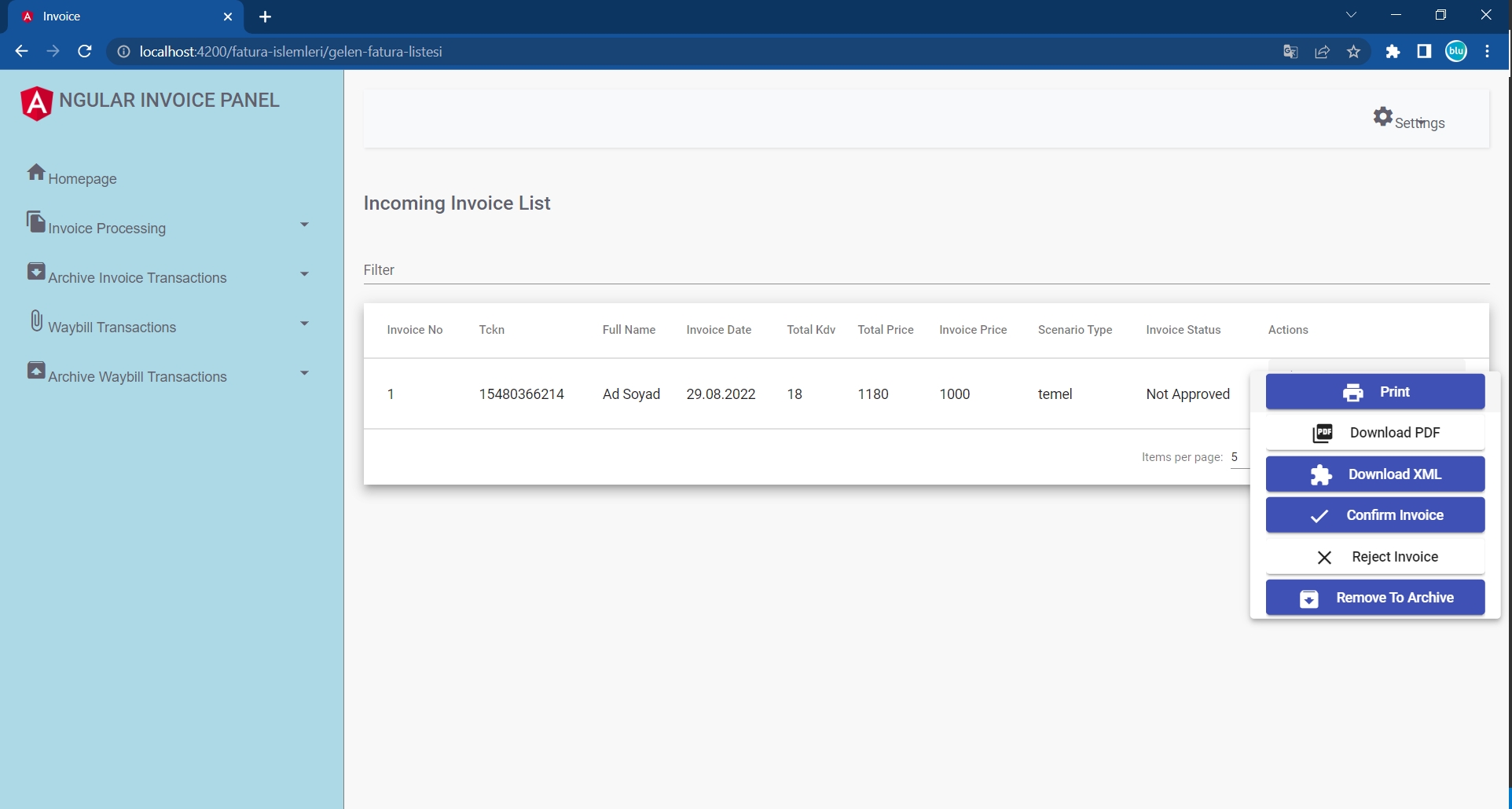Expand the Archive Waybill Transactions arrow
1512x809 pixels.
(304, 373)
